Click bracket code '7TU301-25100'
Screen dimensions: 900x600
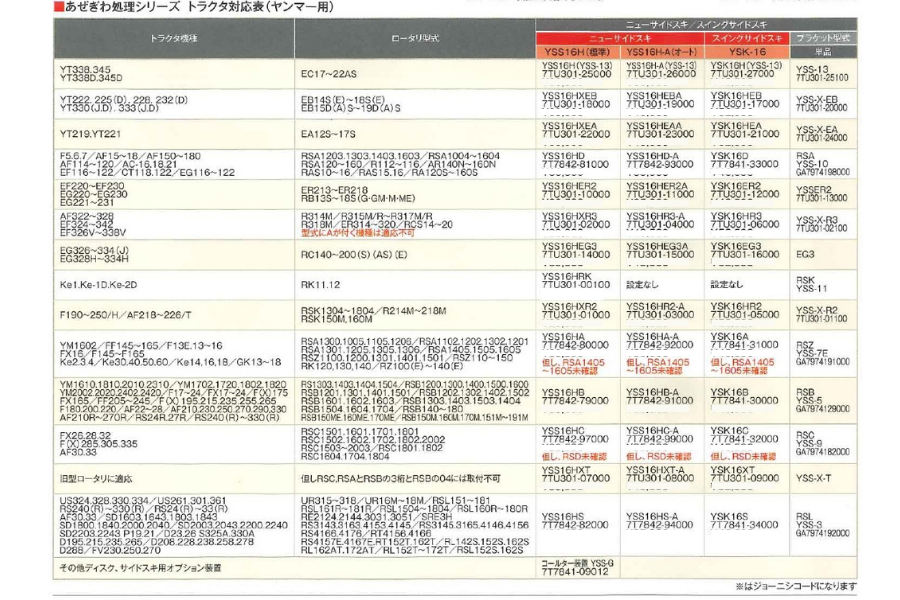822,78
